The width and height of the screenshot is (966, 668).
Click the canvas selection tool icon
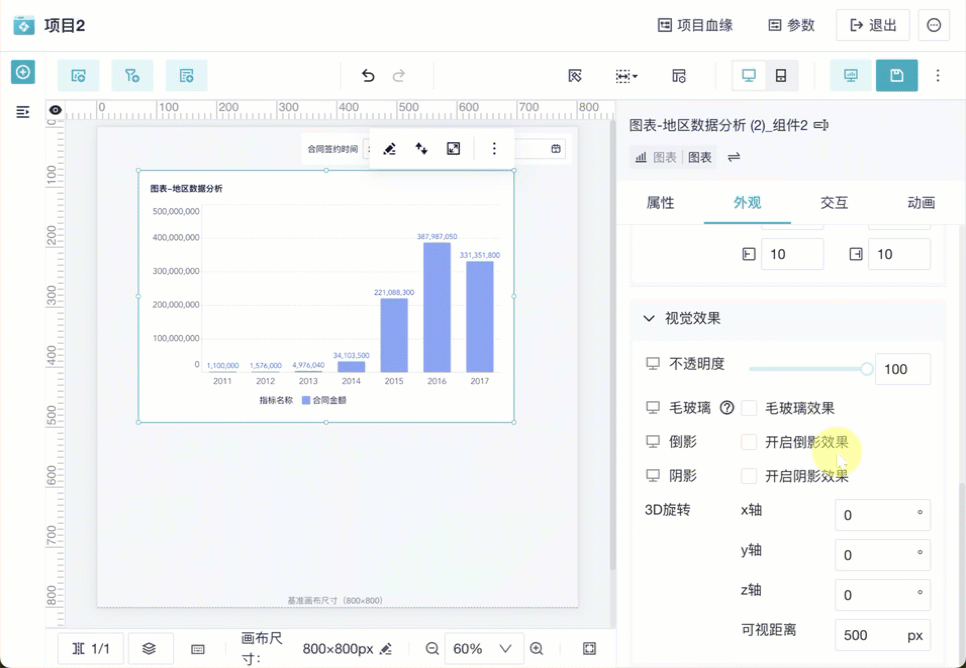(575, 76)
